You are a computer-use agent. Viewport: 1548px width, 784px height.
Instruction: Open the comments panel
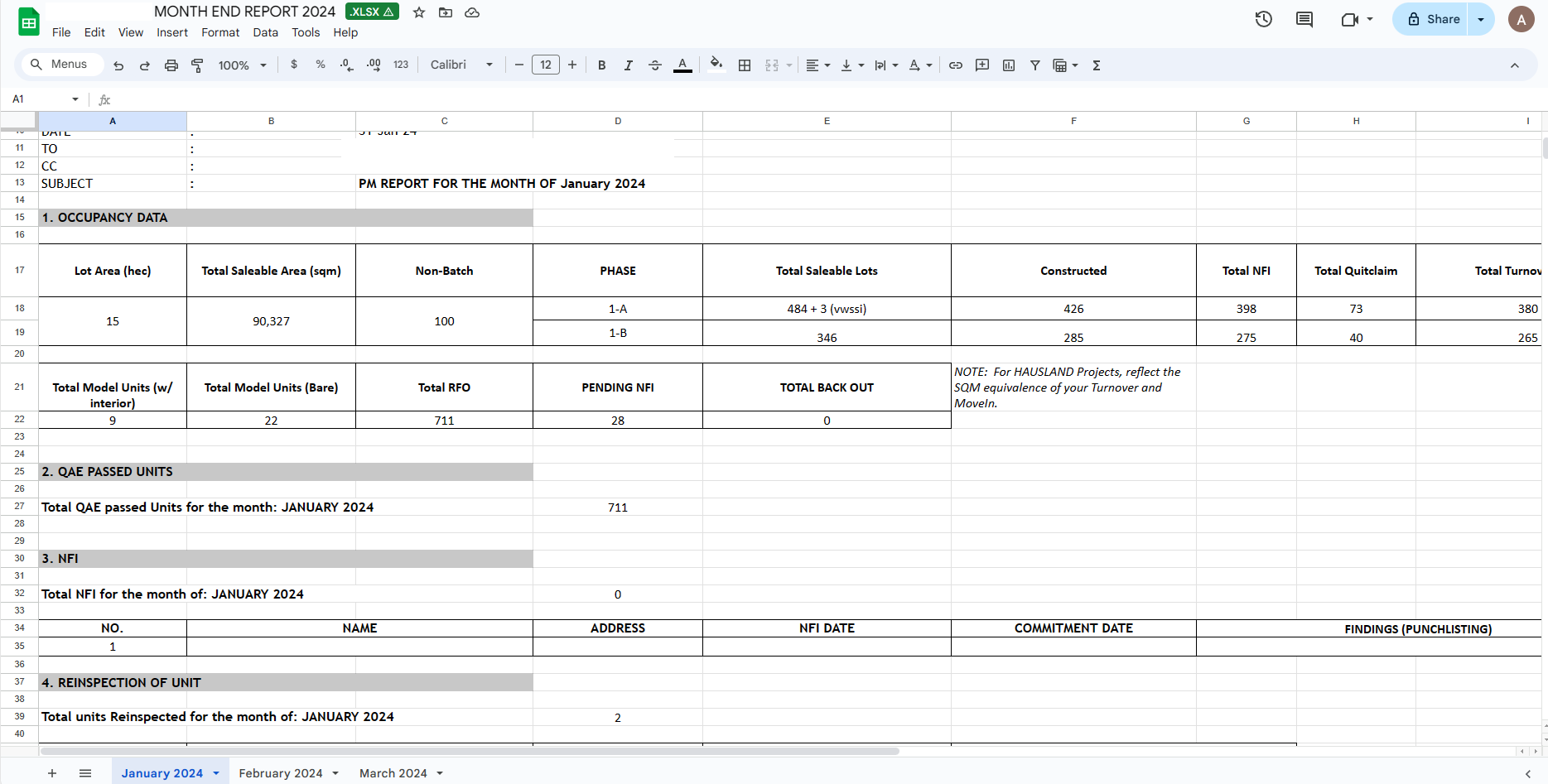pos(1304,19)
